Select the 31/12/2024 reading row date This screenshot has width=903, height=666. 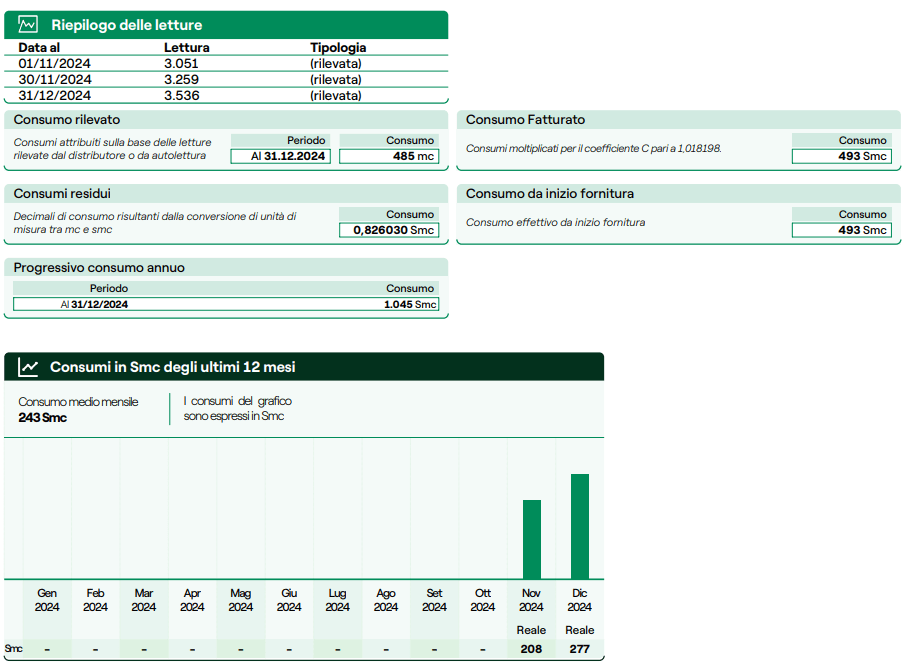pyautogui.click(x=54, y=96)
